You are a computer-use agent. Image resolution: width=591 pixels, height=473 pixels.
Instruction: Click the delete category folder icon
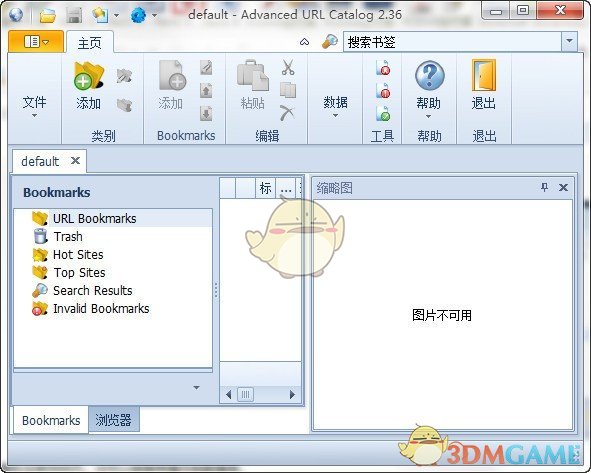(x=124, y=105)
